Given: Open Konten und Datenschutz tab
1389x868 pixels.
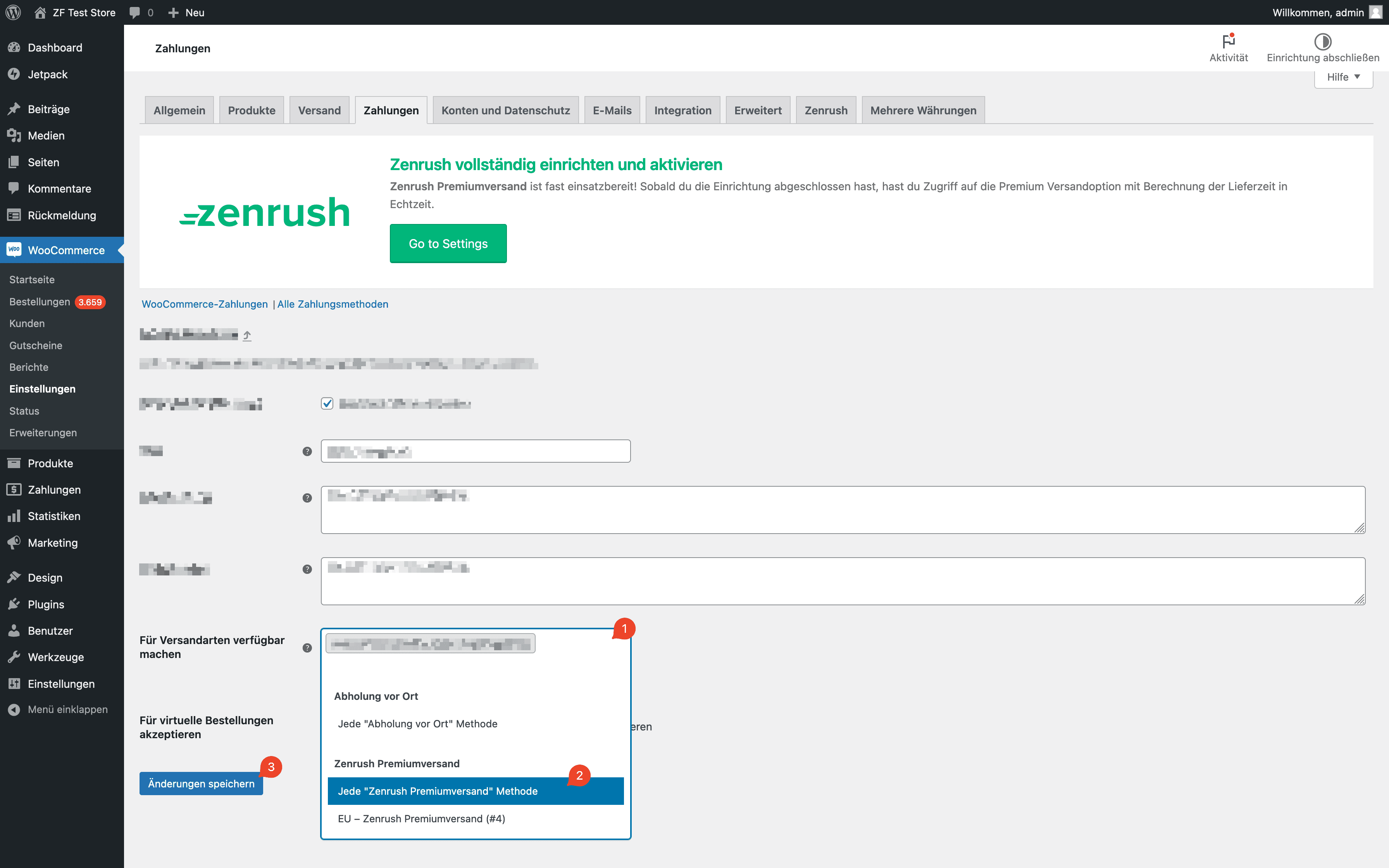Looking at the screenshot, I should click(505, 110).
